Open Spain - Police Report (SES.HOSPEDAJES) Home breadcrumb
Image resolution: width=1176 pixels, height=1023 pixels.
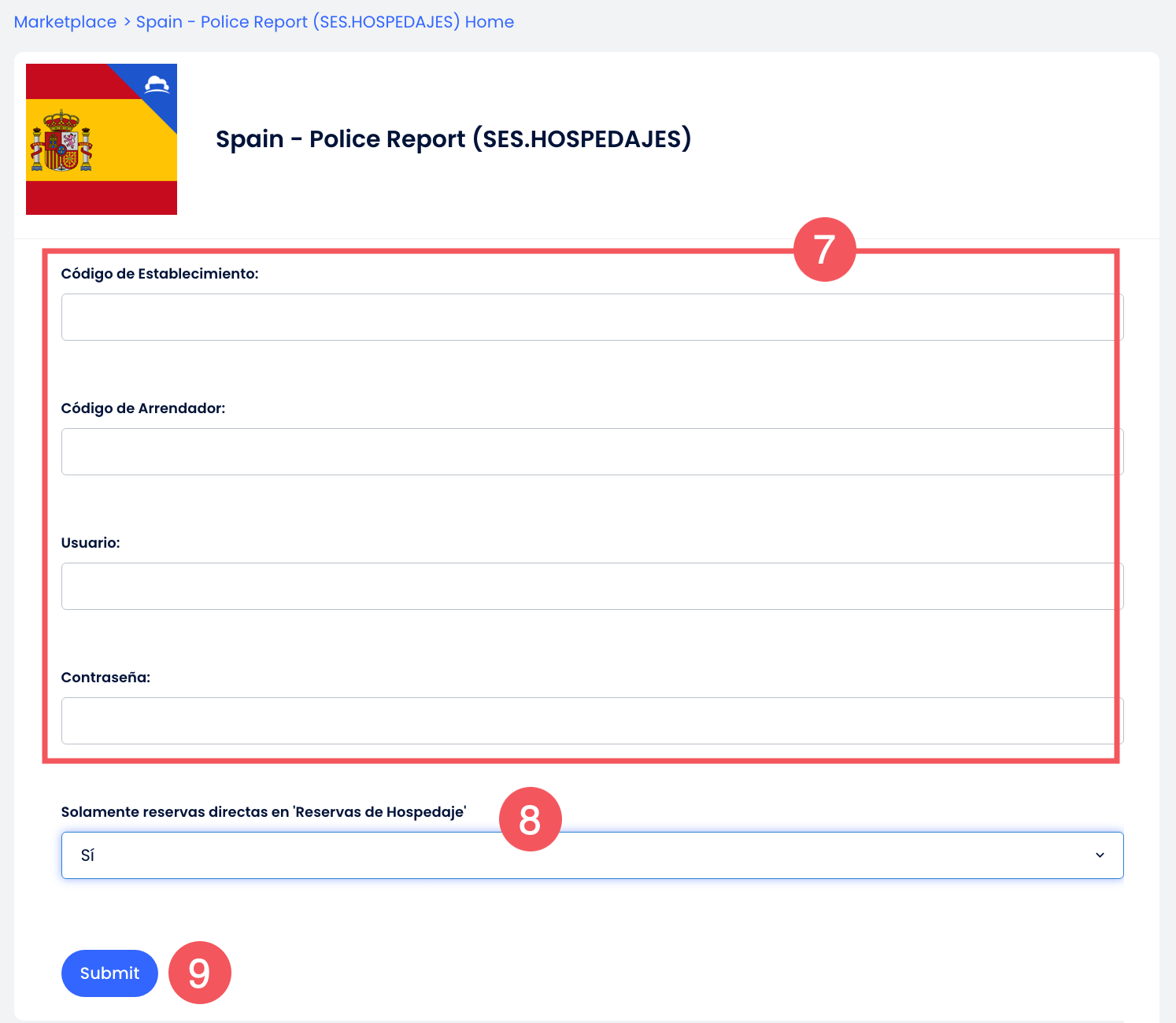pos(325,22)
